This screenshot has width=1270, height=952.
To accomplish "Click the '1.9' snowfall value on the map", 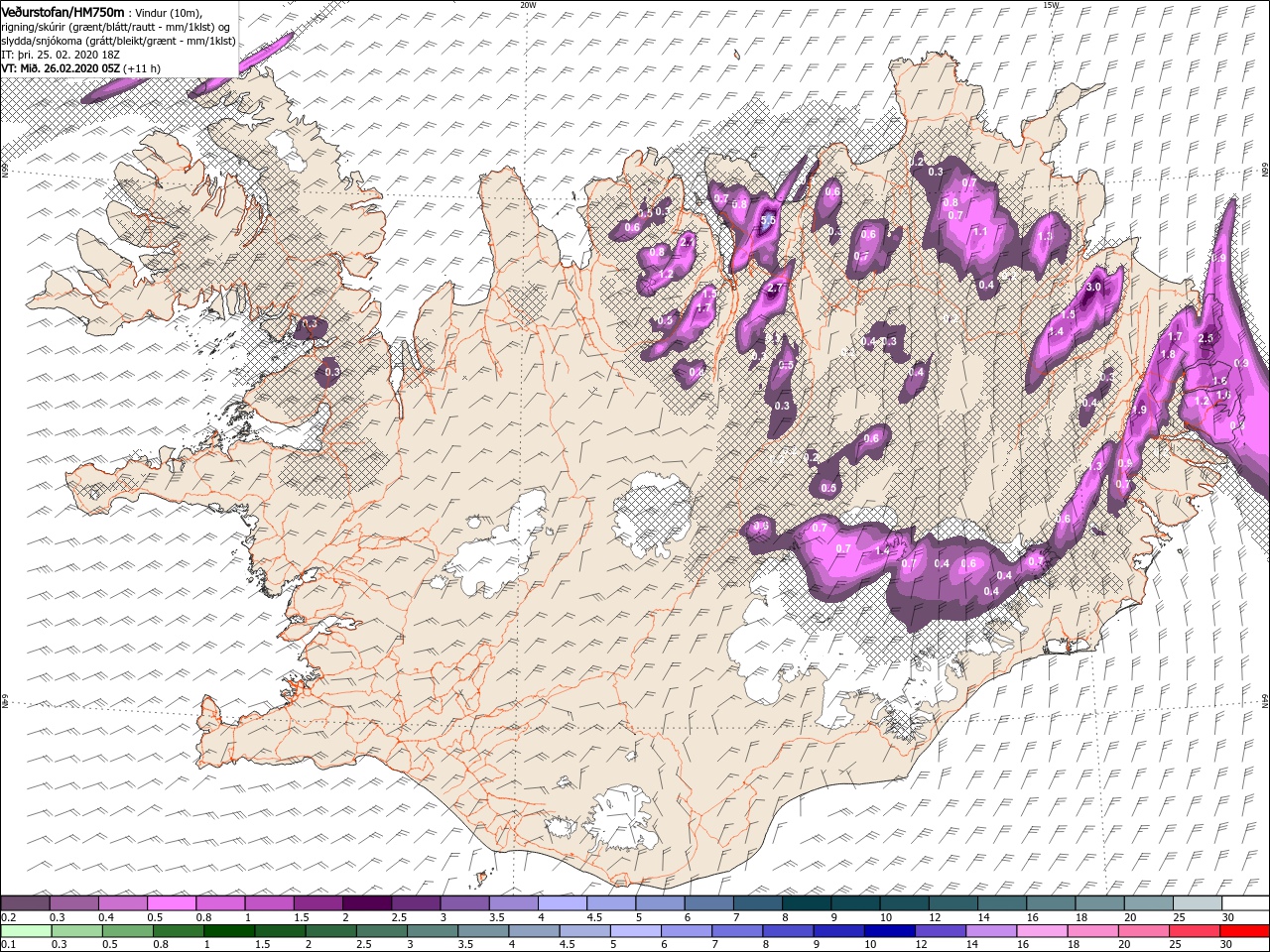I will coord(1140,411).
